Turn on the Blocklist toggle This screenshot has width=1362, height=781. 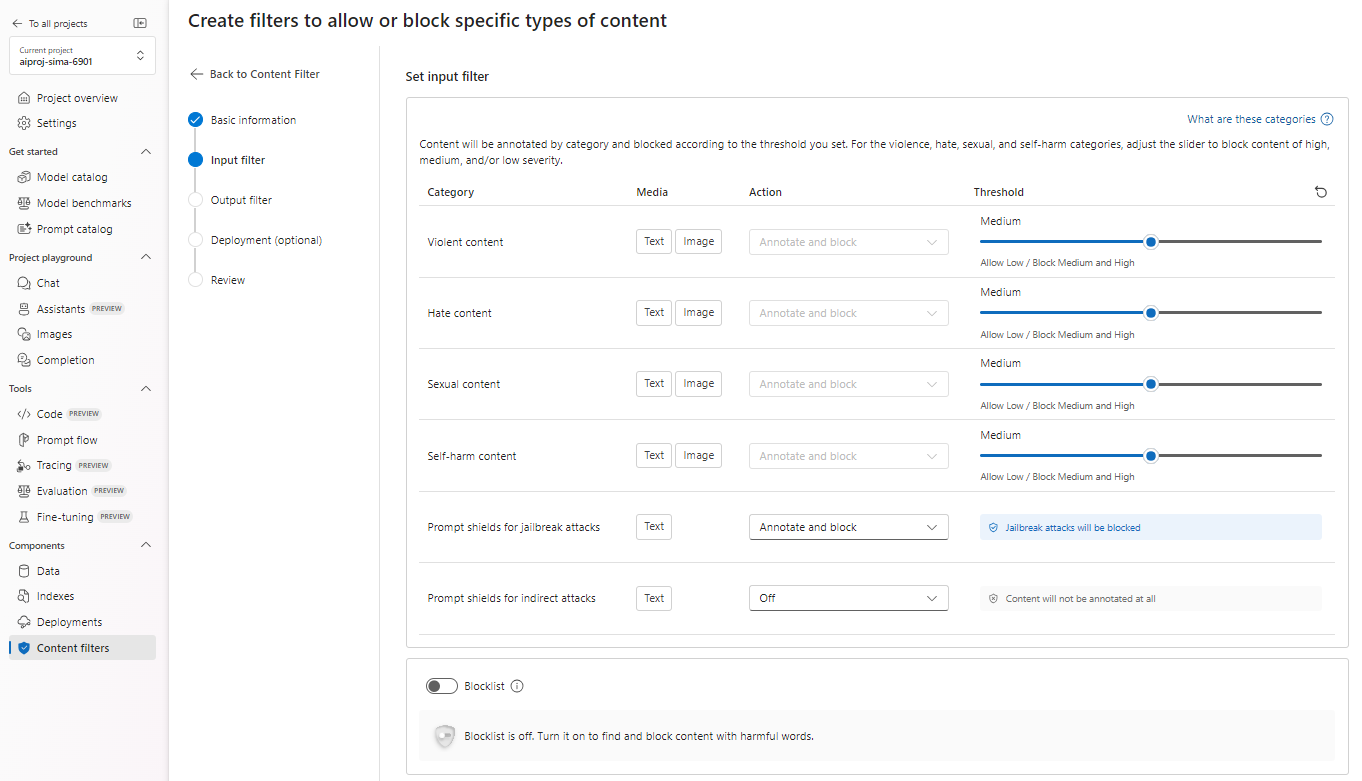pyautogui.click(x=441, y=686)
